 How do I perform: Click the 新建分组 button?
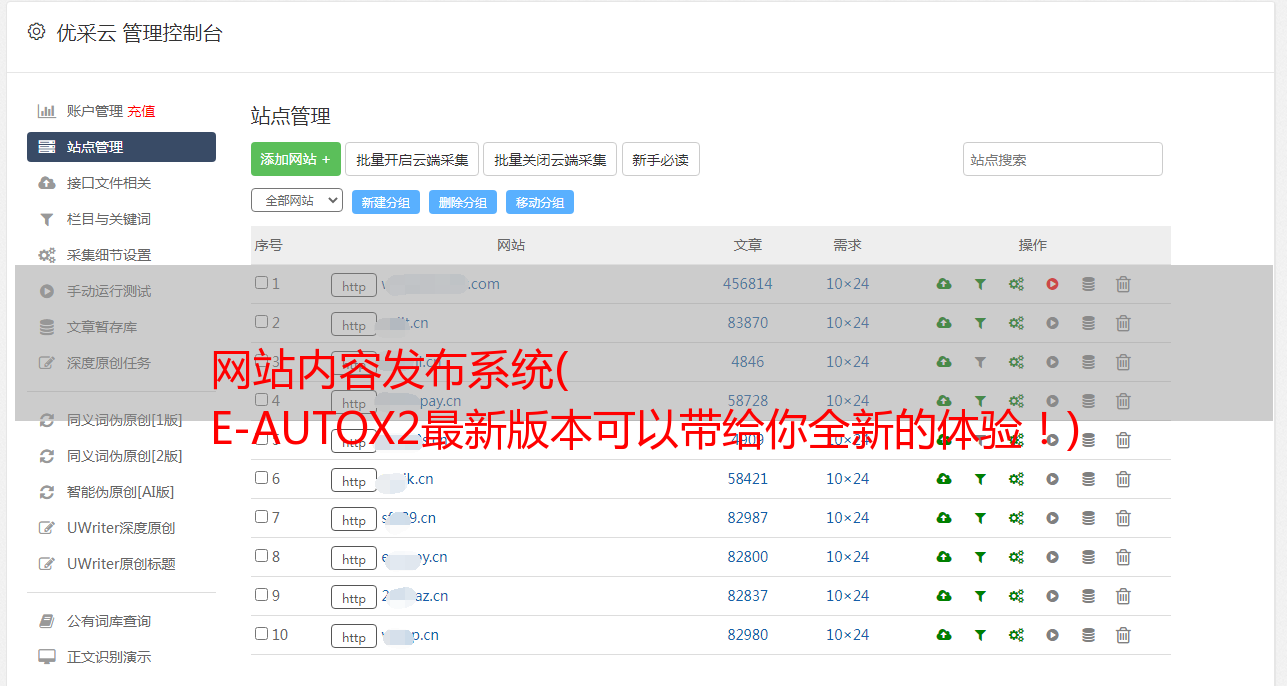386,202
